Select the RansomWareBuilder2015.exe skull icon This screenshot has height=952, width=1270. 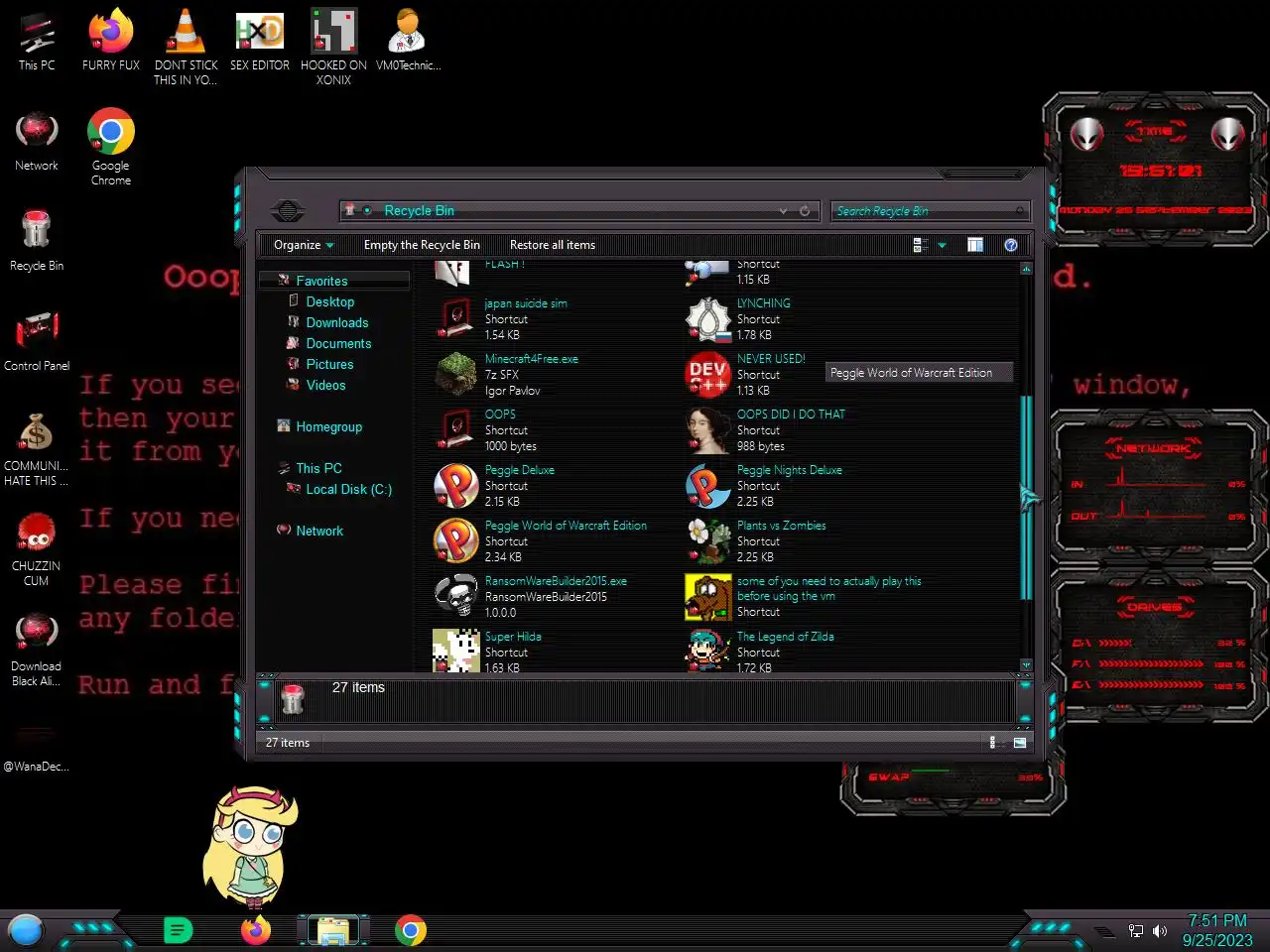click(456, 596)
